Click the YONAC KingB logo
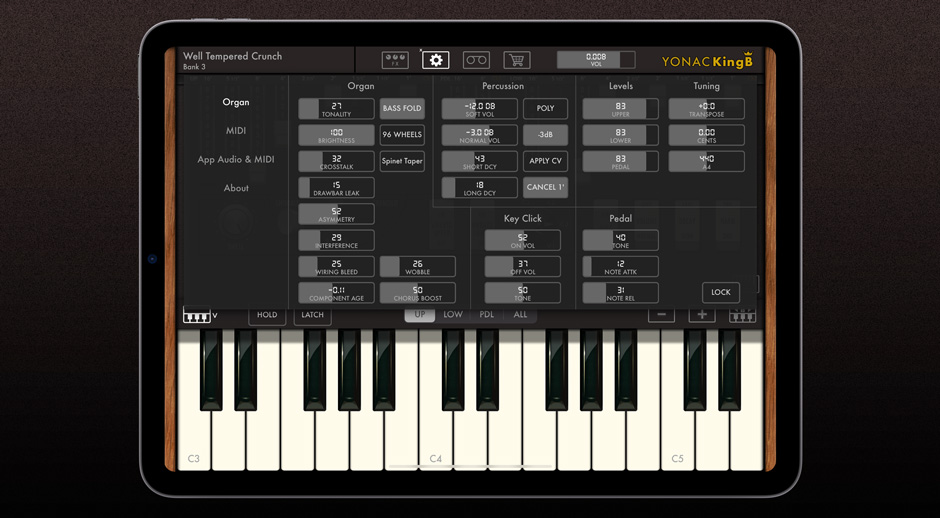This screenshot has height=518, width=940. pyautogui.click(x=706, y=61)
